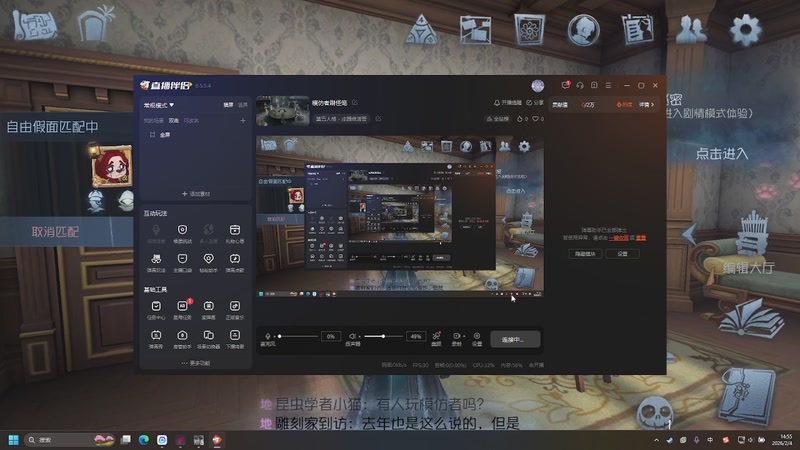Screen dimensions: 800x450
Task: Open the 弹幕玩法 glasses icon
Action: tap(156, 259)
